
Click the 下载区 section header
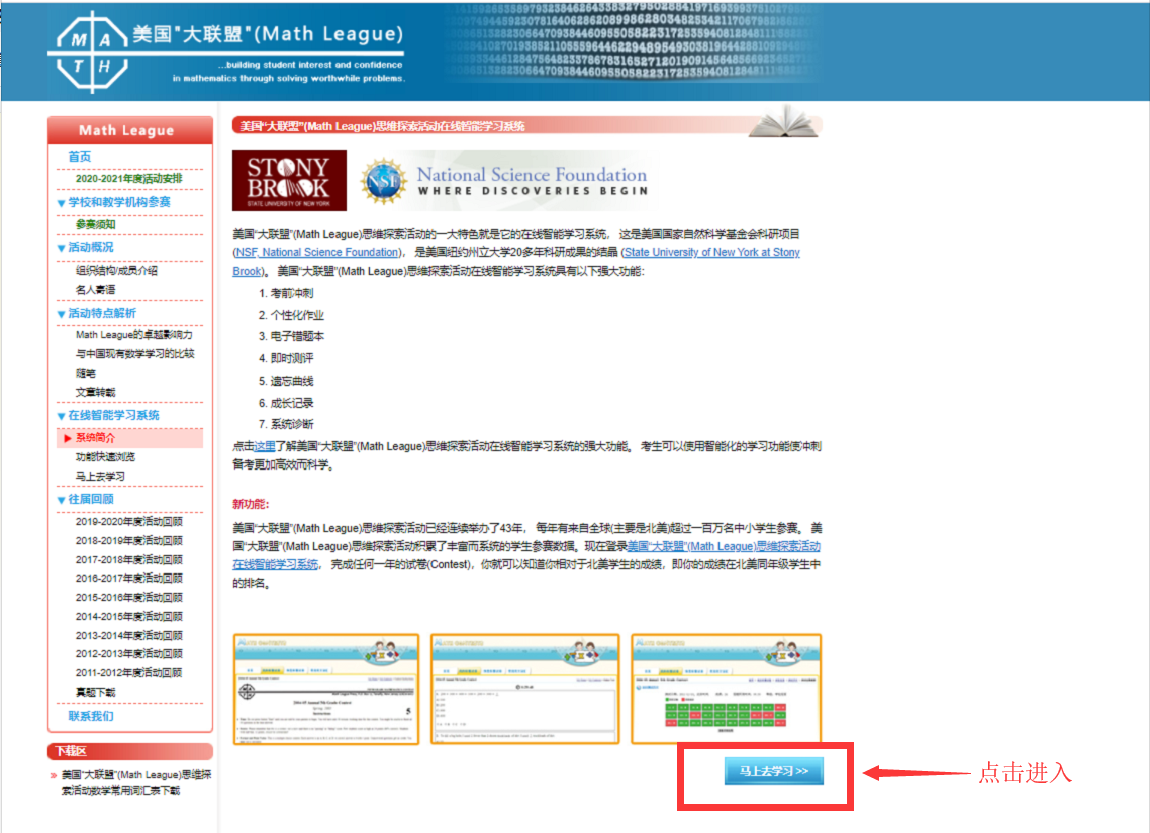pos(130,751)
